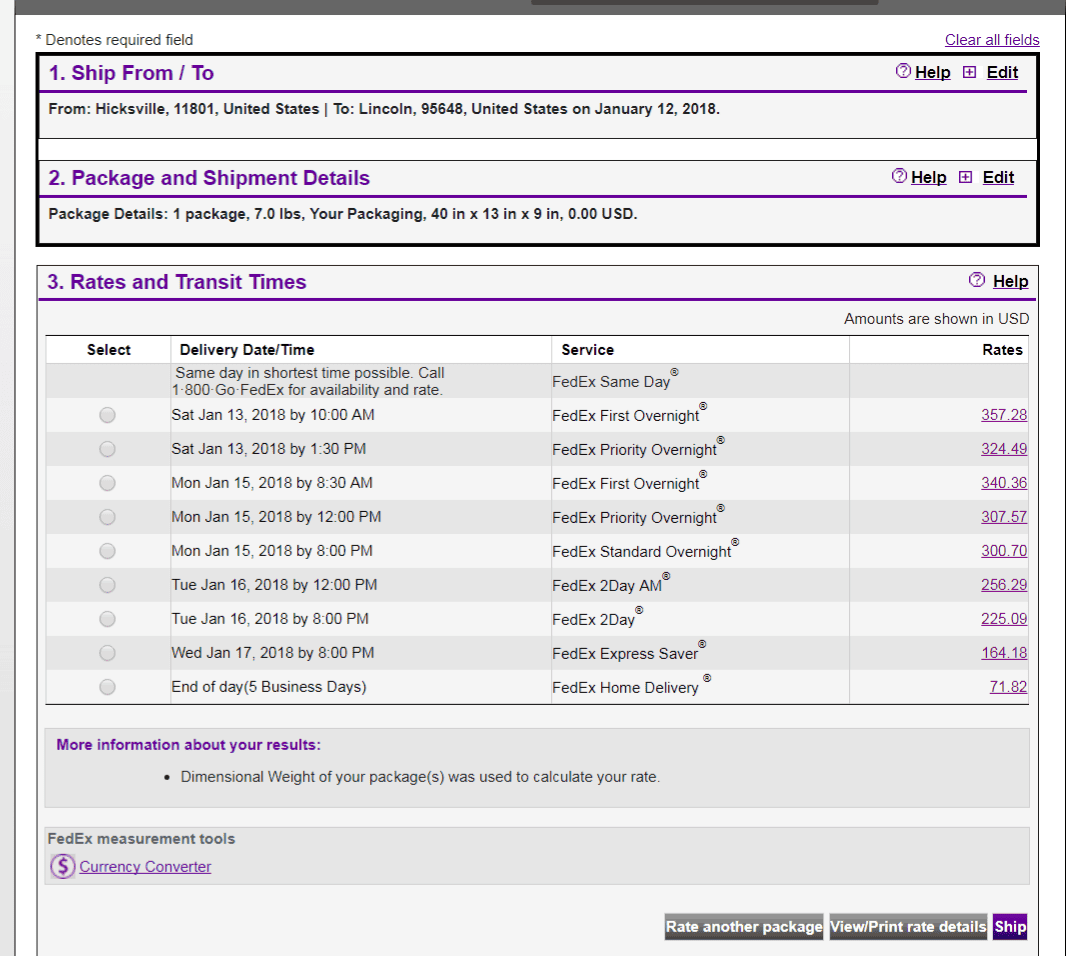Click the 'FedEx measurement tools' label

coord(142,839)
